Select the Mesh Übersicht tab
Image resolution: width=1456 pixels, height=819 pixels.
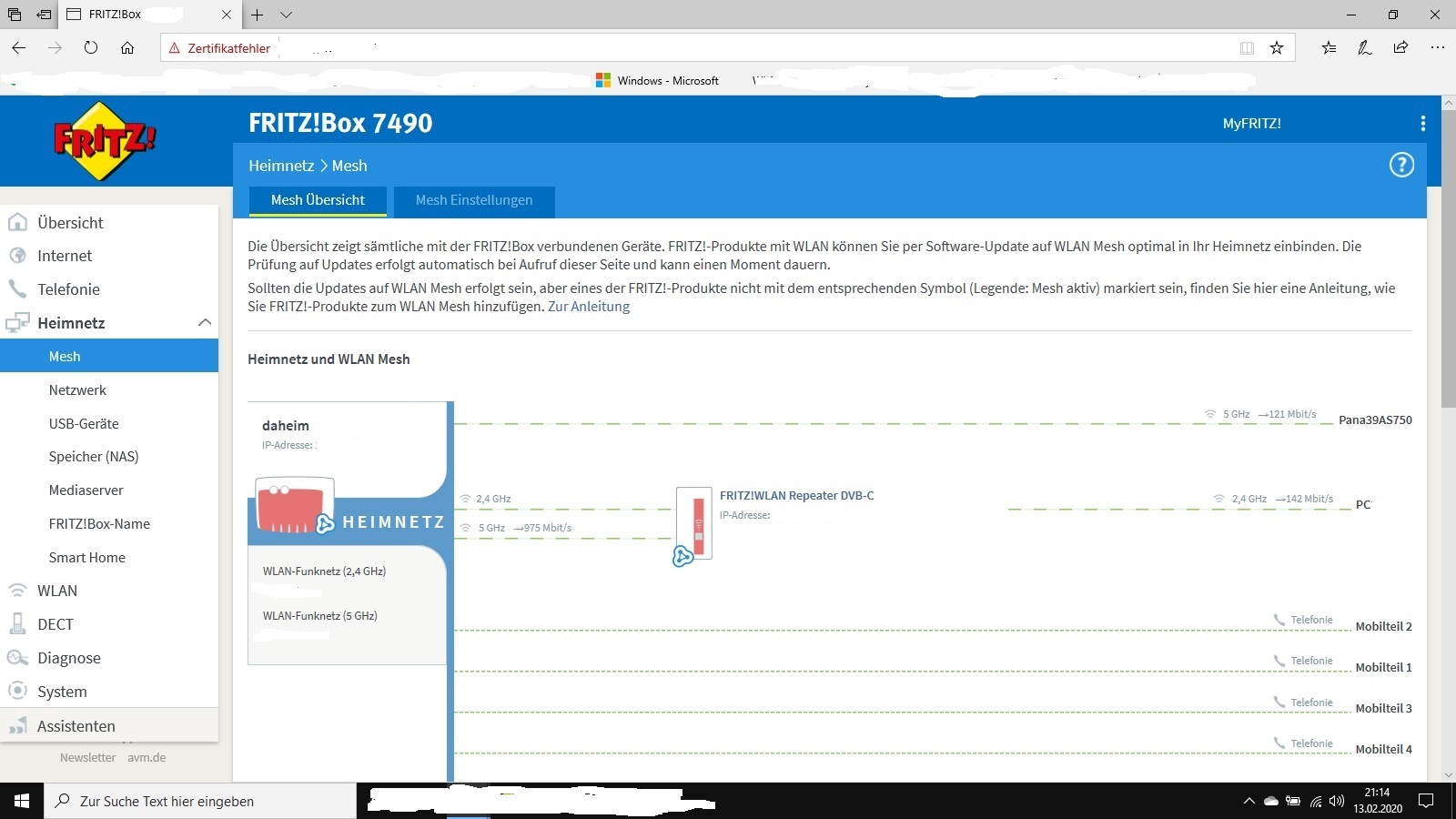coord(318,200)
